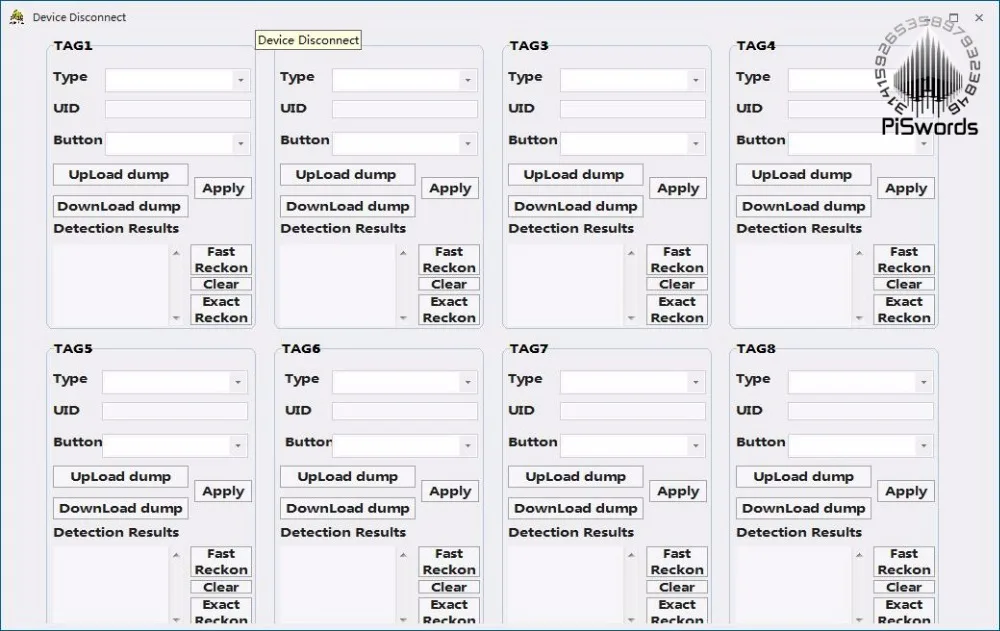Apply settings for TAG8
This screenshot has height=631, width=1000.
(x=906, y=491)
